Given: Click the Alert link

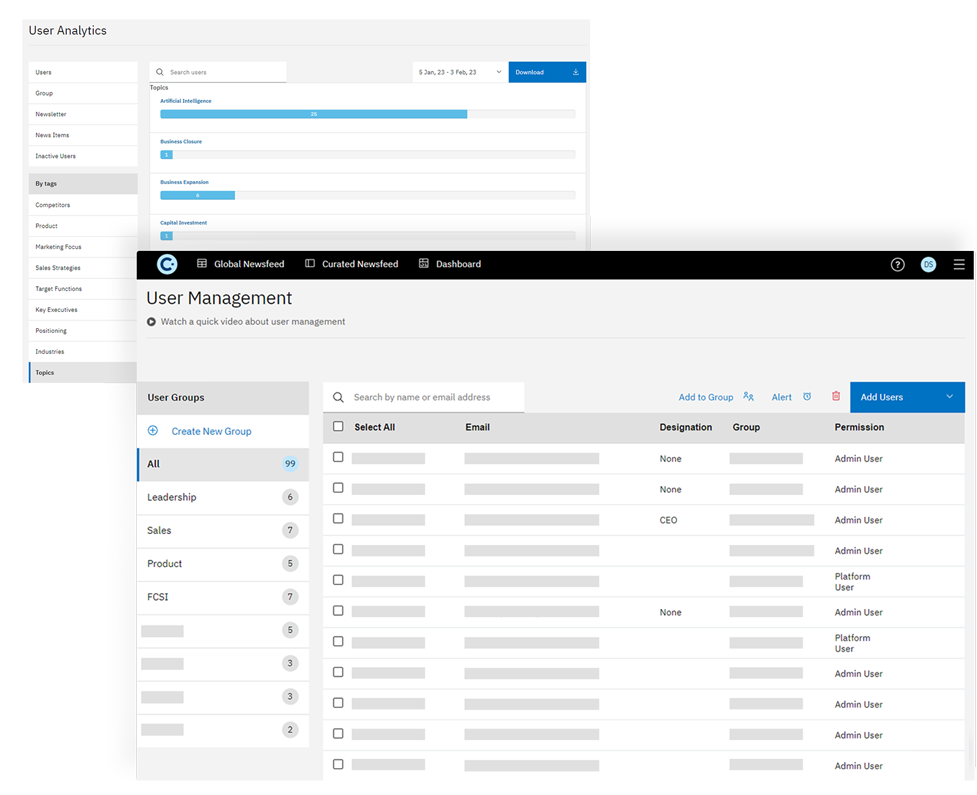Looking at the screenshot, I should click(781, 398).
